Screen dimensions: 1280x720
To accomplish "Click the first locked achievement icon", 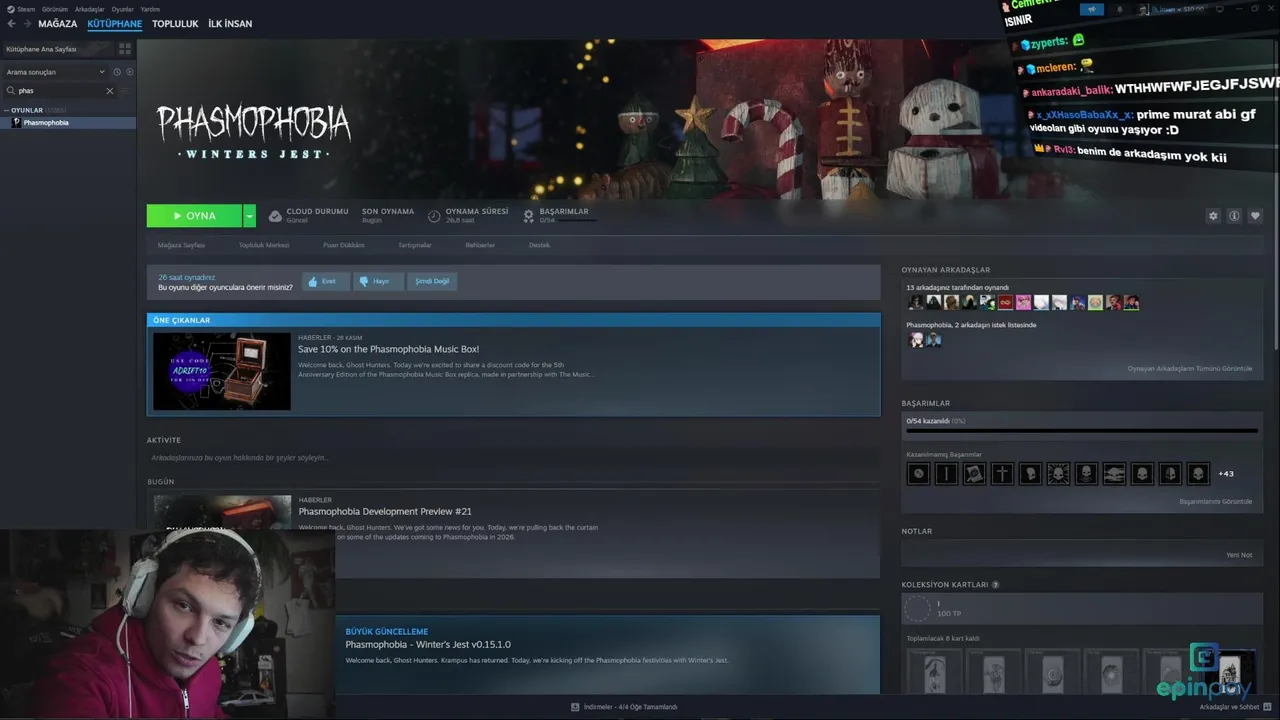I will pyautogui.click(x=918, y=474).
